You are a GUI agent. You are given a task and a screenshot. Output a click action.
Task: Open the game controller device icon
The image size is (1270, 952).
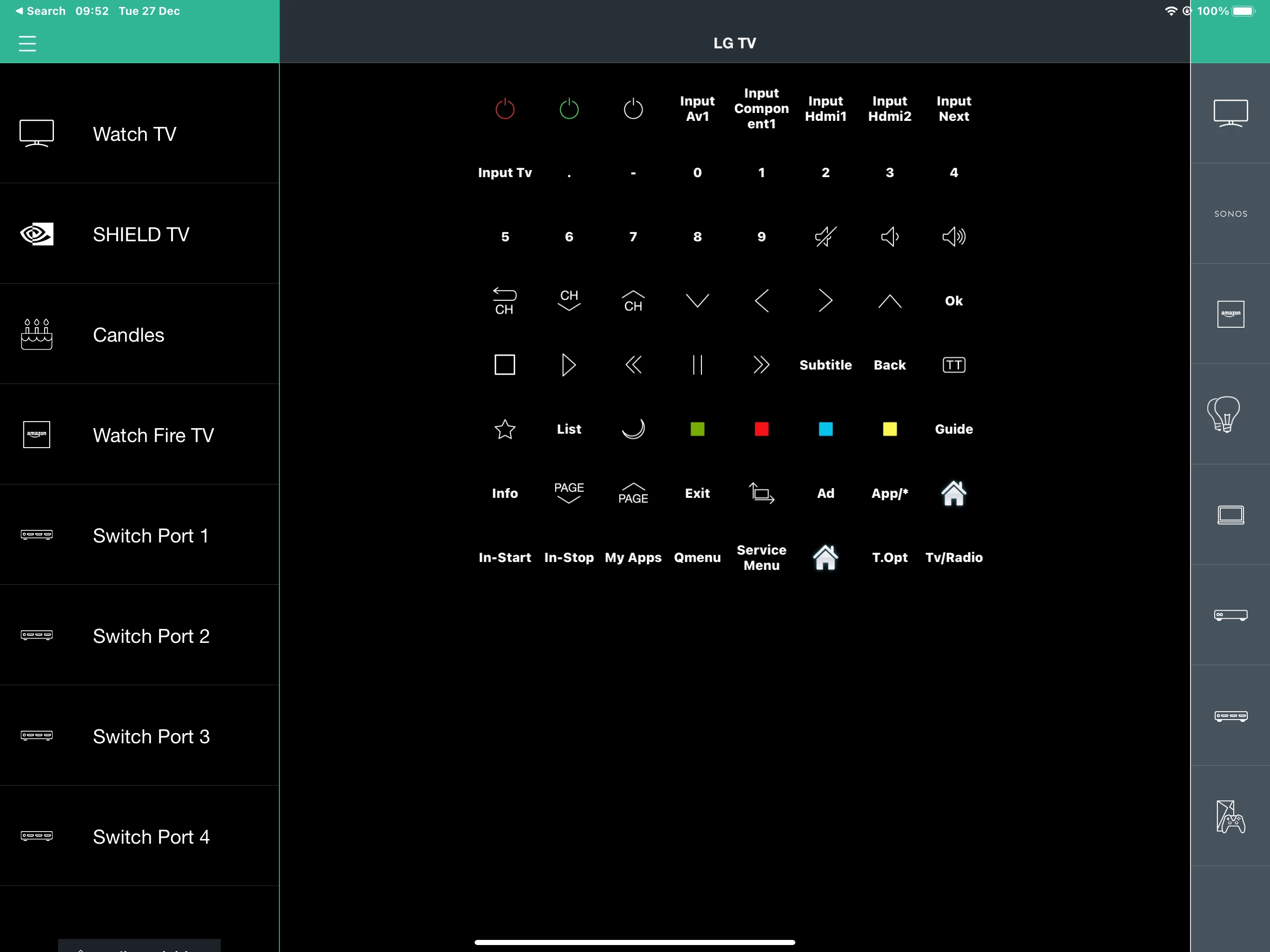pos(1230,816)
